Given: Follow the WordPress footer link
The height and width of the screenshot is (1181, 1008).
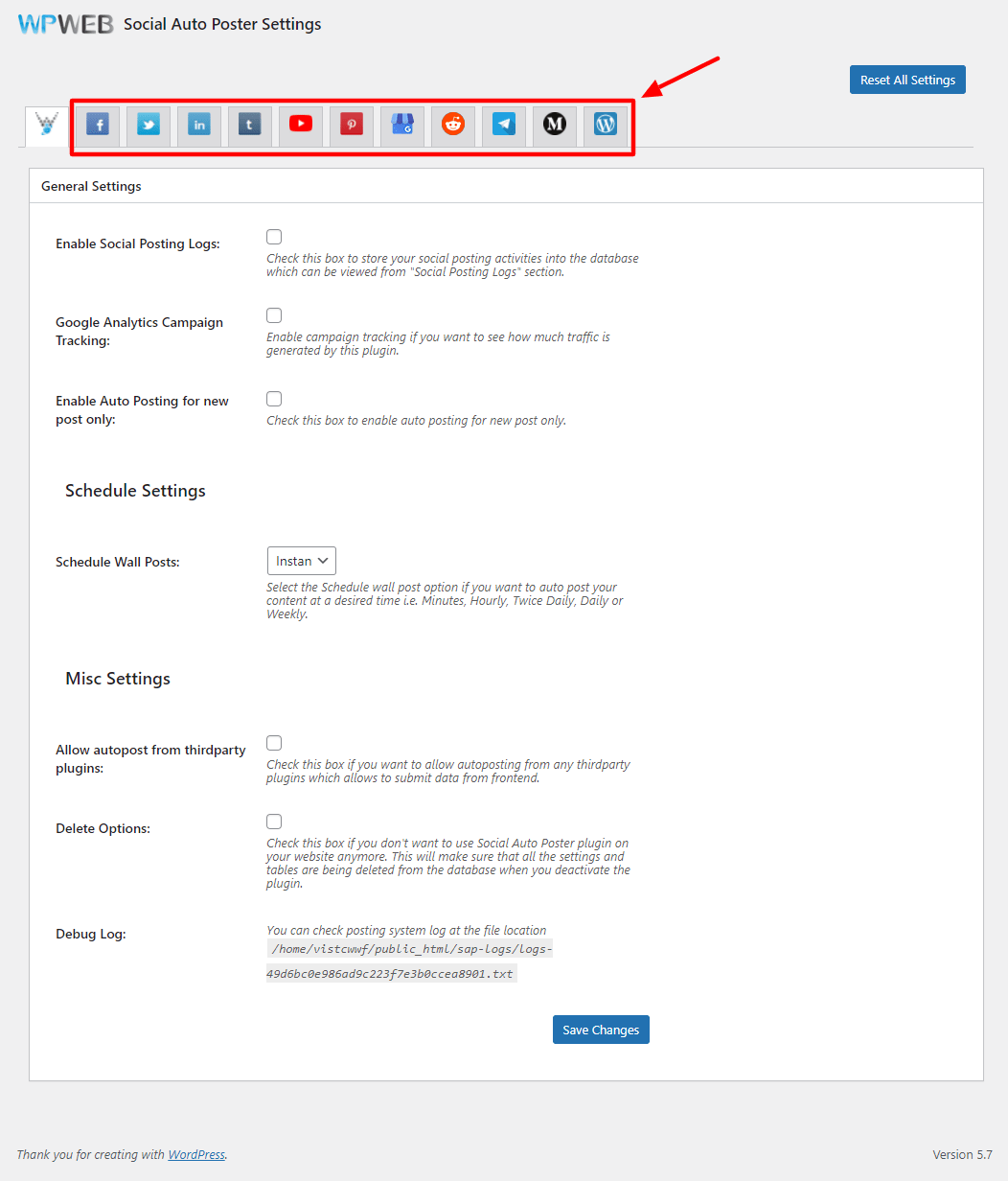Looking at the screenshot, I should click(196, 1154).
